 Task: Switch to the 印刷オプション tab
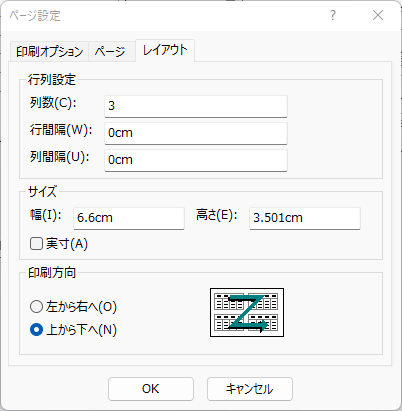click(49, 52)
